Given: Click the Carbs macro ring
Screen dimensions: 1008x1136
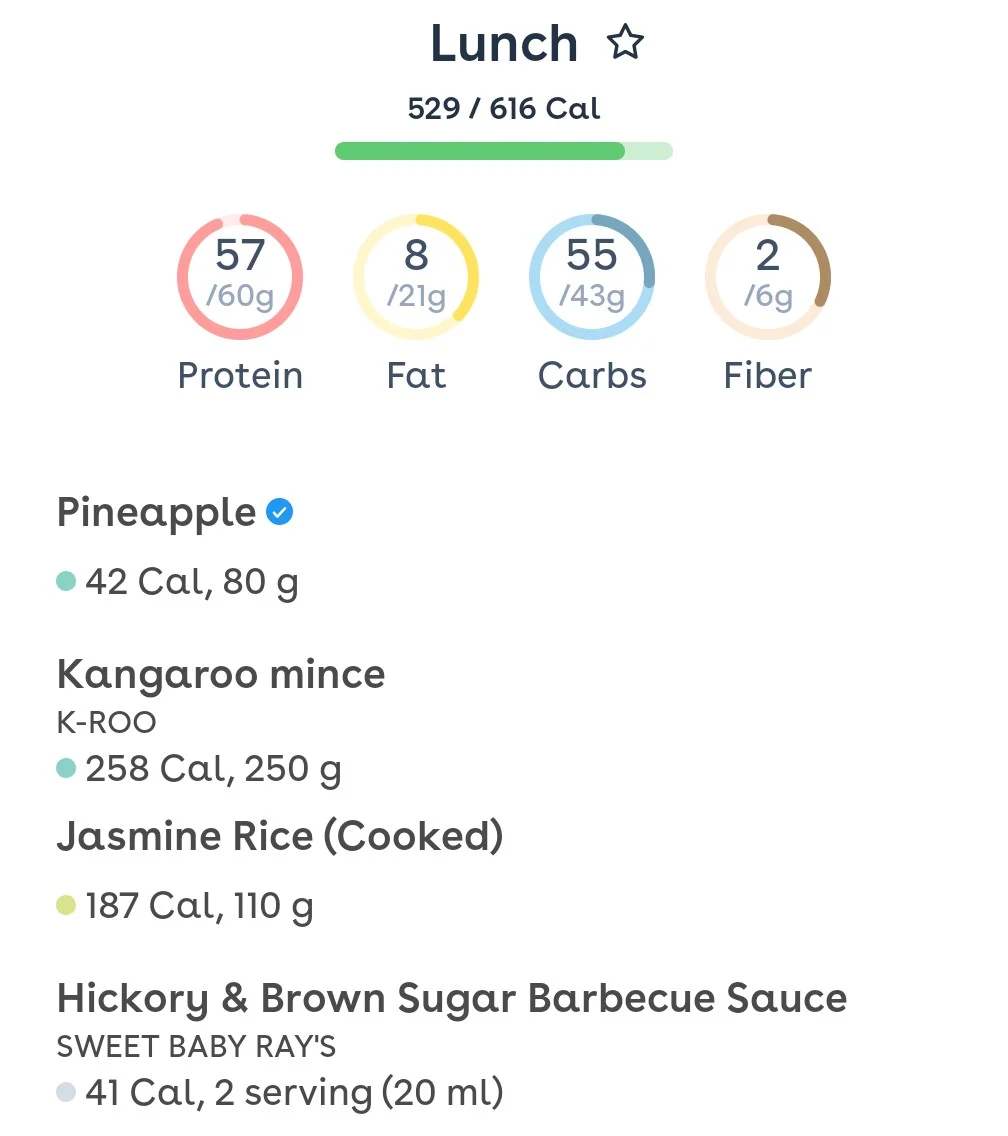Looking at the screenshot, I should (592, 277).
